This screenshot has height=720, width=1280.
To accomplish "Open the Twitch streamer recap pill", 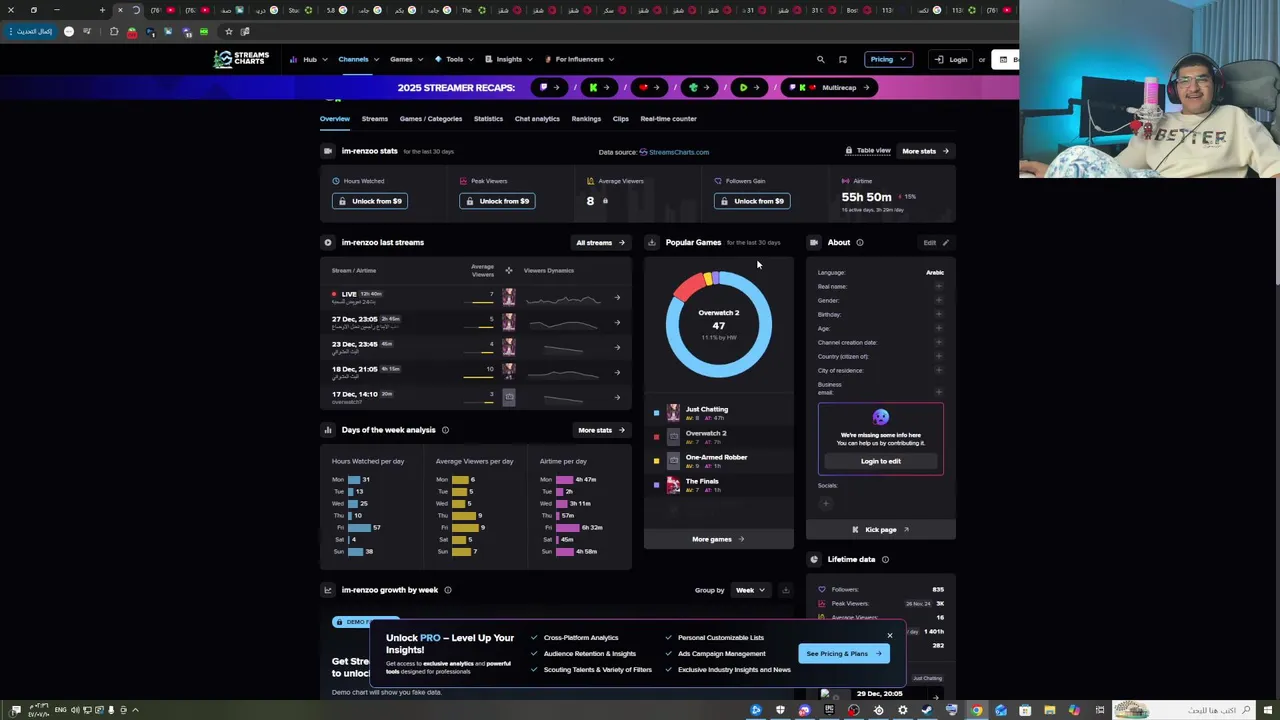I will click(550, 88).
